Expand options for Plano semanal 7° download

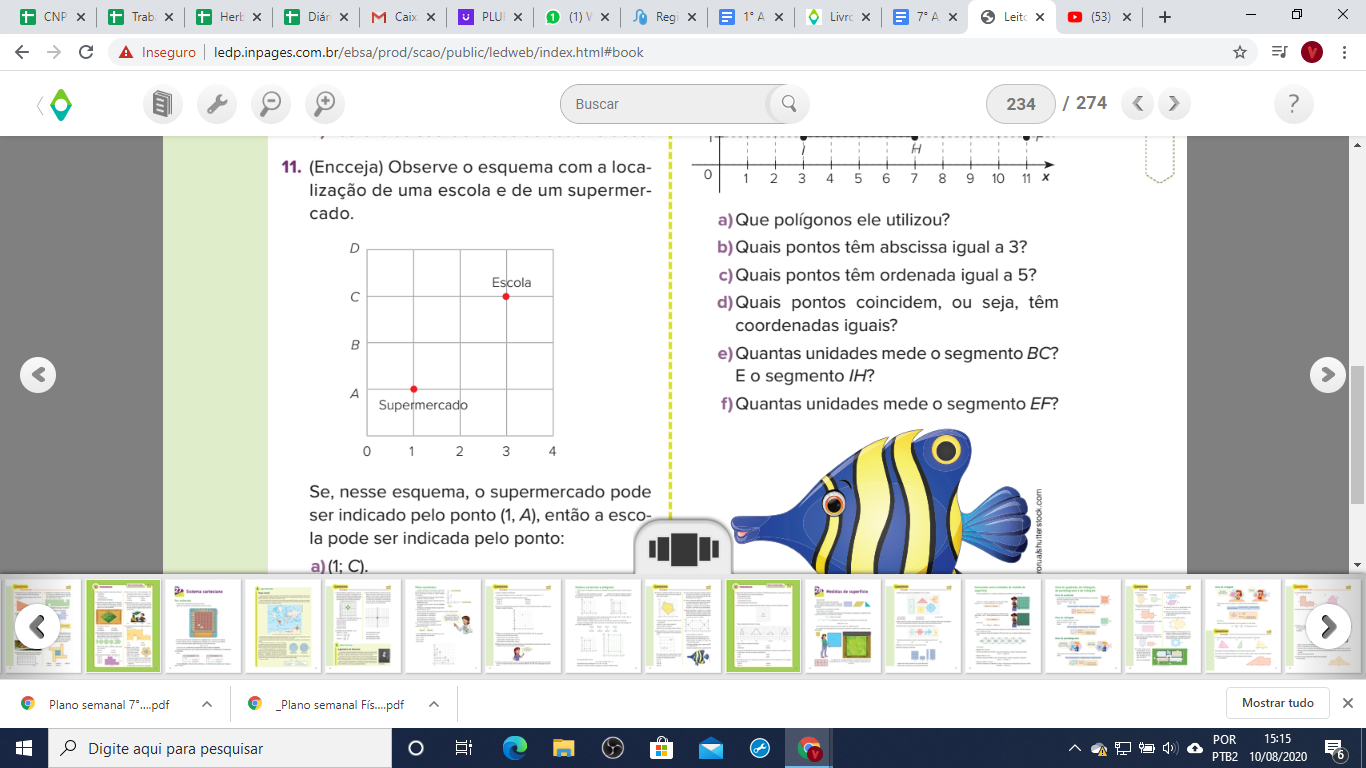[x=207, y=704]
